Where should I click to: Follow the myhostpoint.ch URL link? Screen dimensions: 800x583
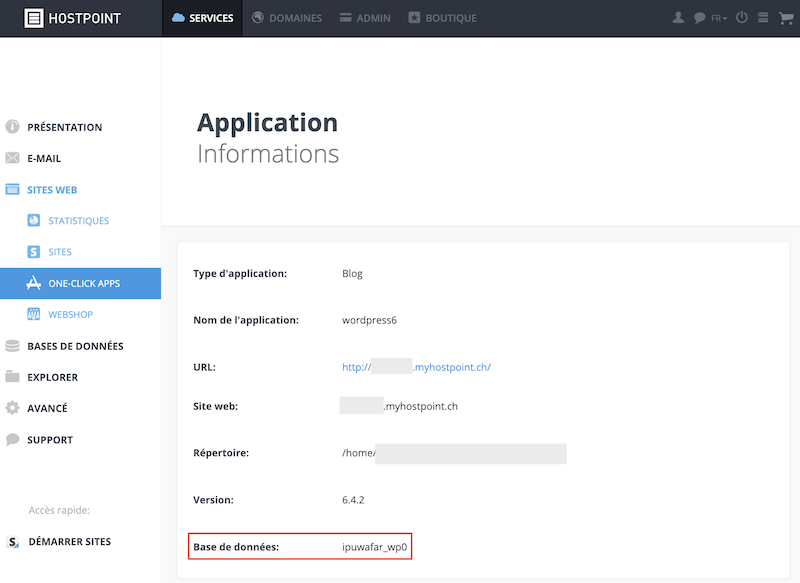pos(416,367)
